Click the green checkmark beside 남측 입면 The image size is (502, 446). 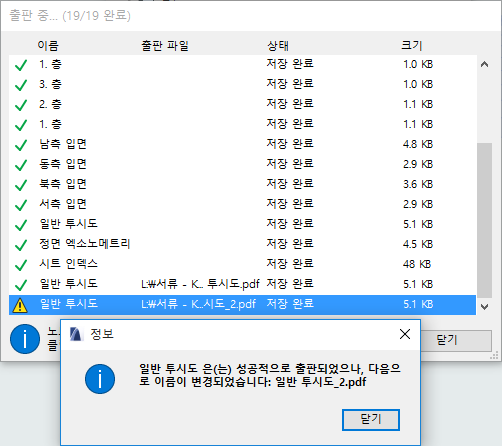click(x=21, y=145)
